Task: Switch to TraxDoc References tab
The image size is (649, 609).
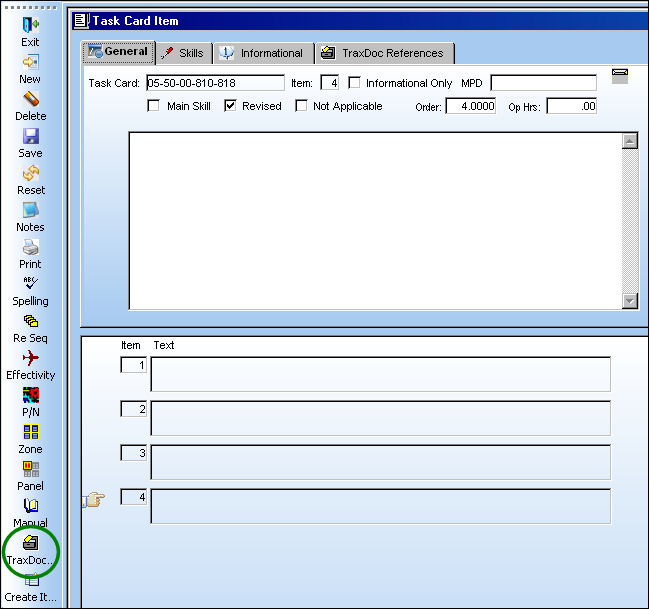Action: click(x=385, y=53)
